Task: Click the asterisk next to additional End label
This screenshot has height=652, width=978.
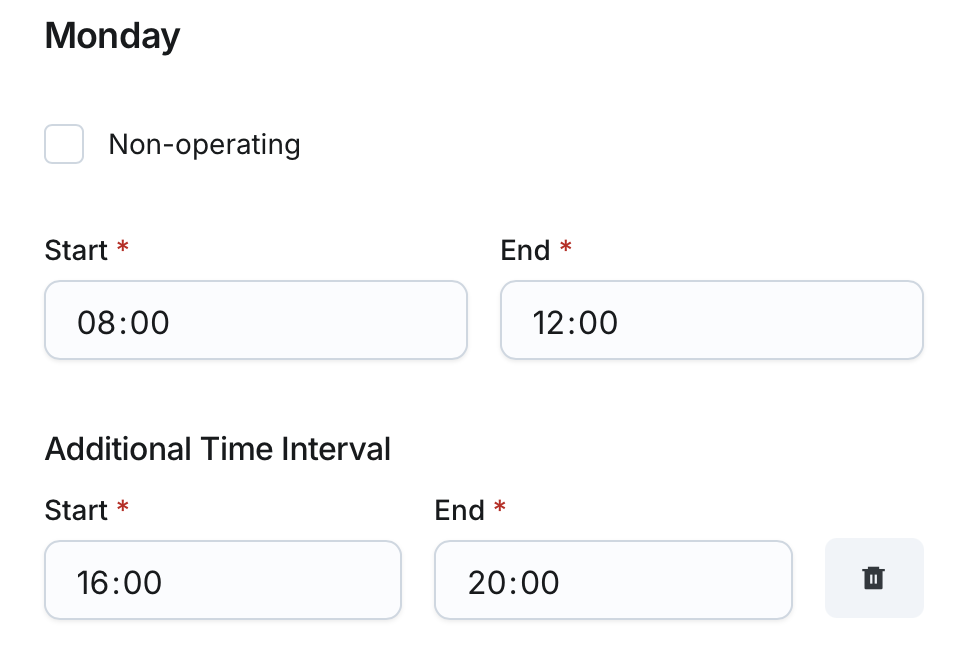Action: tap(499, 508)
